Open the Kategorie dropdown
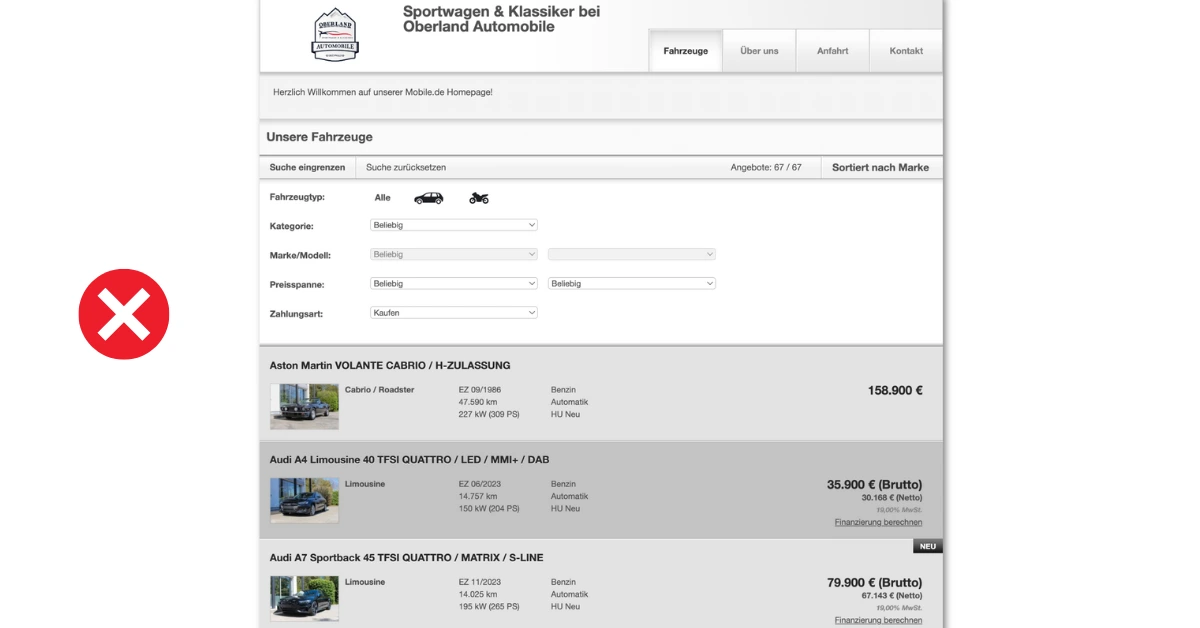Screen dimensions: 1200x628 [x=453, y=224]
